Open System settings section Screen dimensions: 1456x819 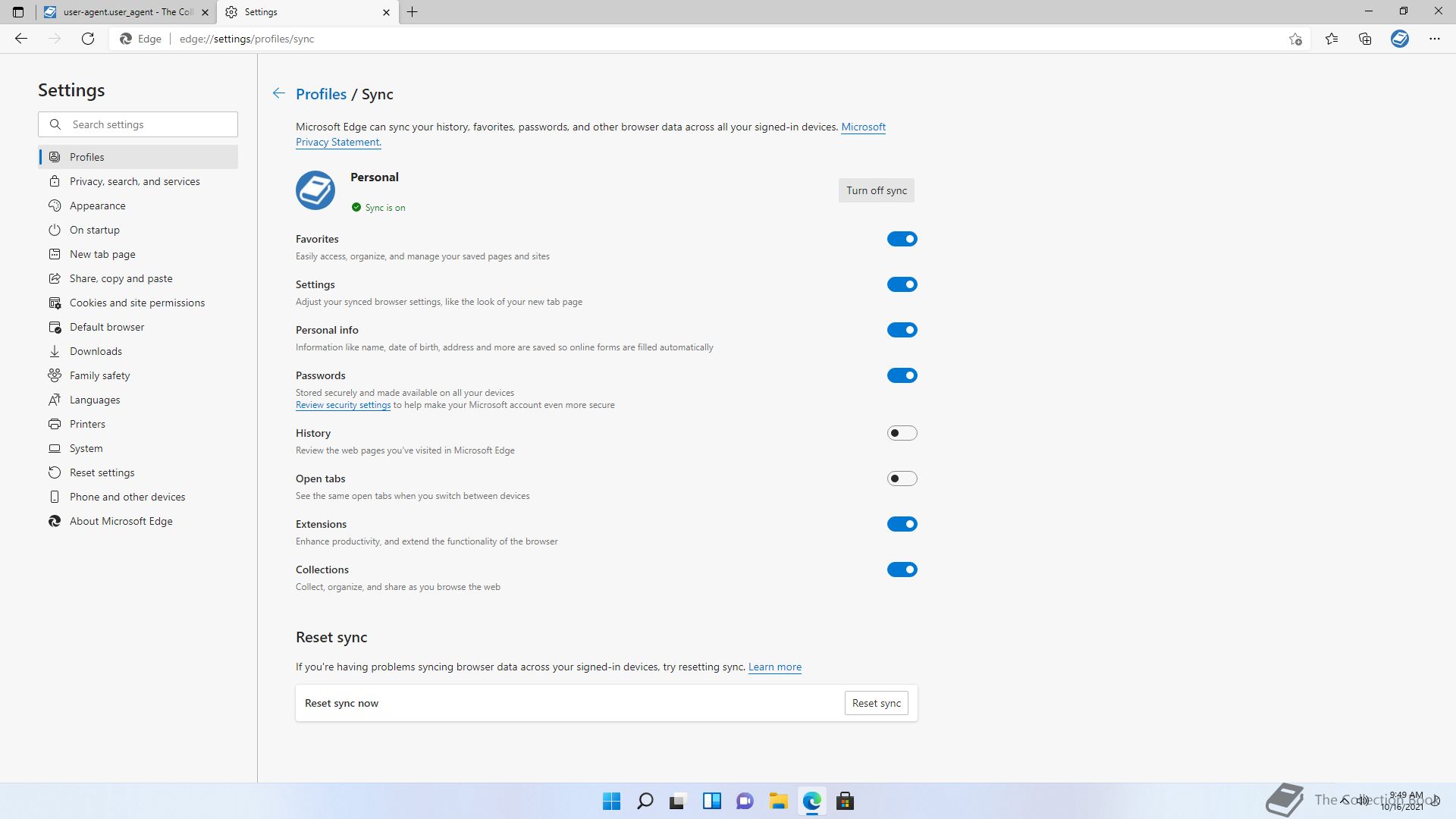138,448
